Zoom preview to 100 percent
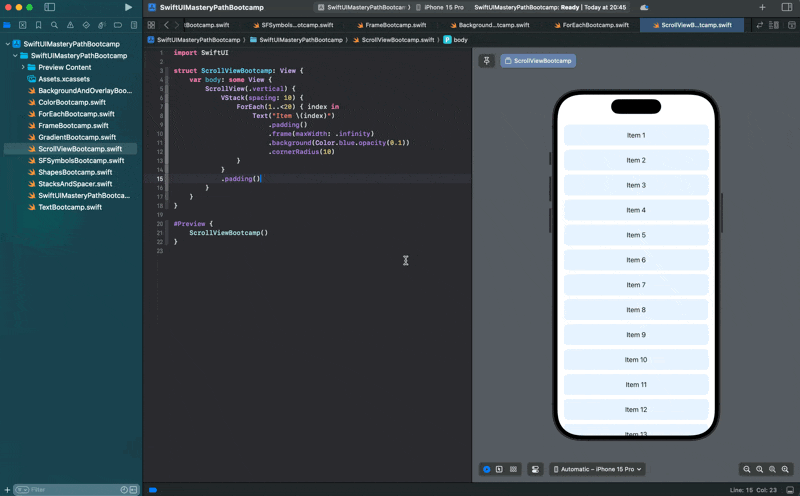Viewport: 800px width, 496px height. pos(760,469)
